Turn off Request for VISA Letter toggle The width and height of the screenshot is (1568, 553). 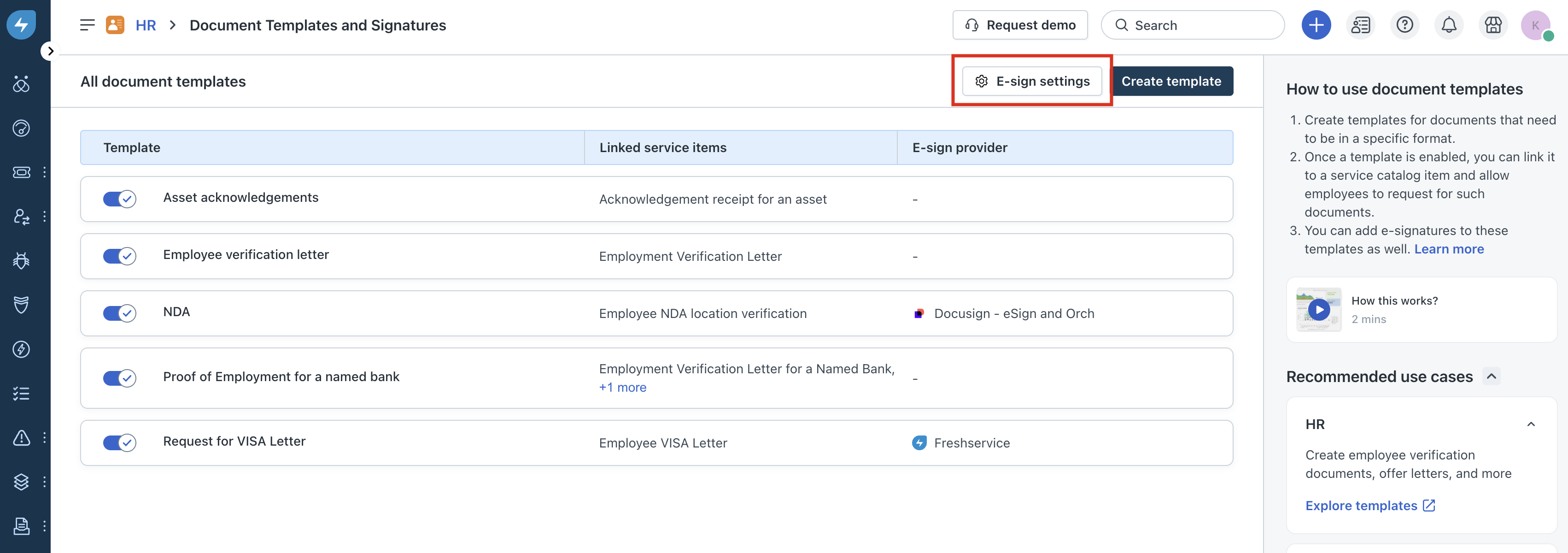(119, 443)
